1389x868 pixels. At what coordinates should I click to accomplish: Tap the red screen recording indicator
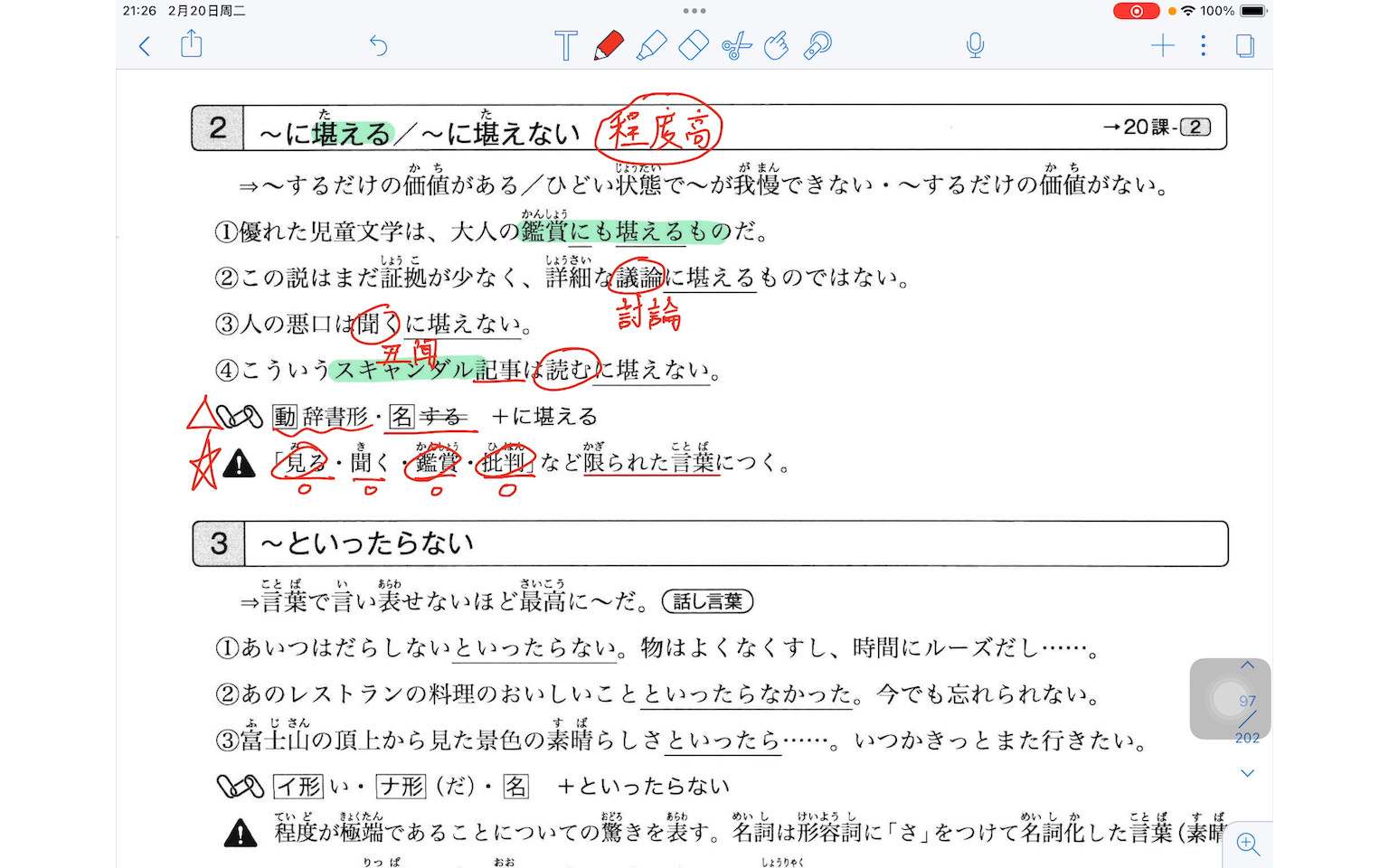(1136, 11)
